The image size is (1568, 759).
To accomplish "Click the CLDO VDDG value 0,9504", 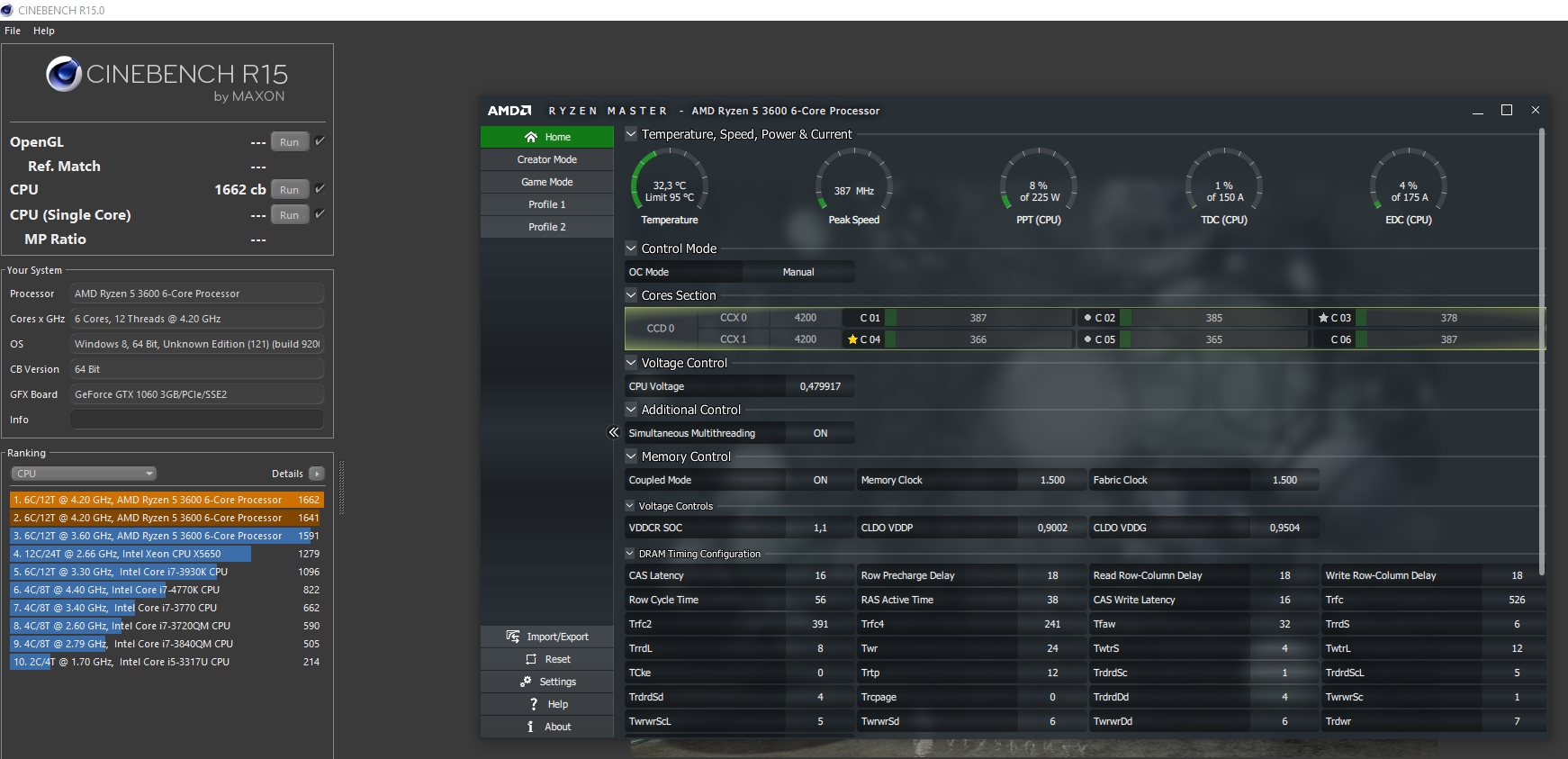I will tap(1284, 528).
